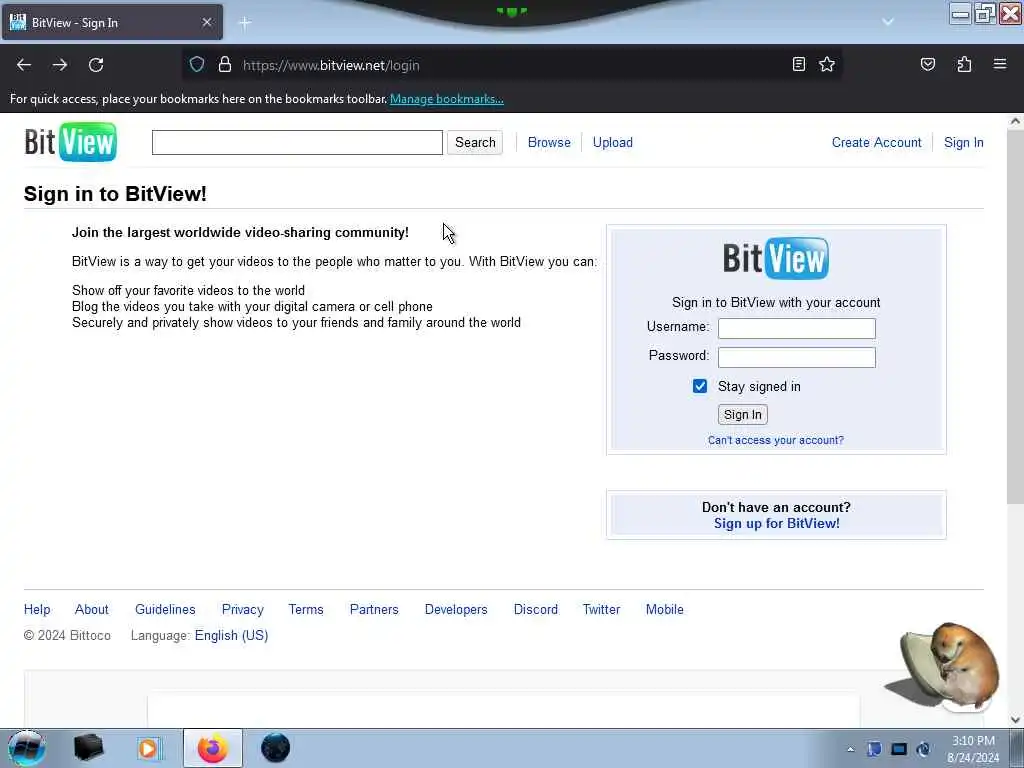Click Sign In link in the header
The height and width of the screenshot is (768, 1024).
click(x=963, y=142)
